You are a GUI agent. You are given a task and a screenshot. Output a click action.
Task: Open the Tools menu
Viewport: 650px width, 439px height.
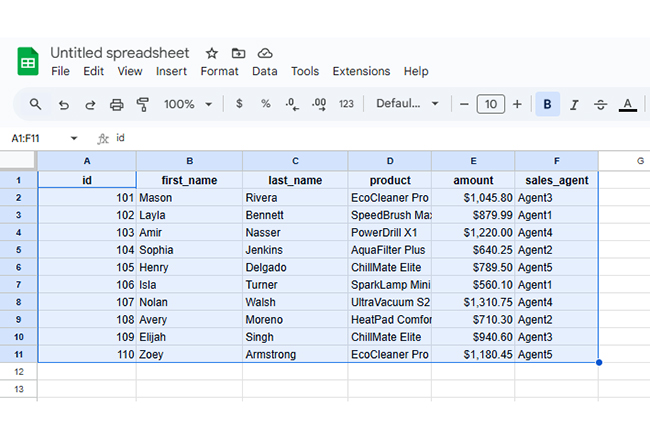pyautogui.click(x=305, y=71)
